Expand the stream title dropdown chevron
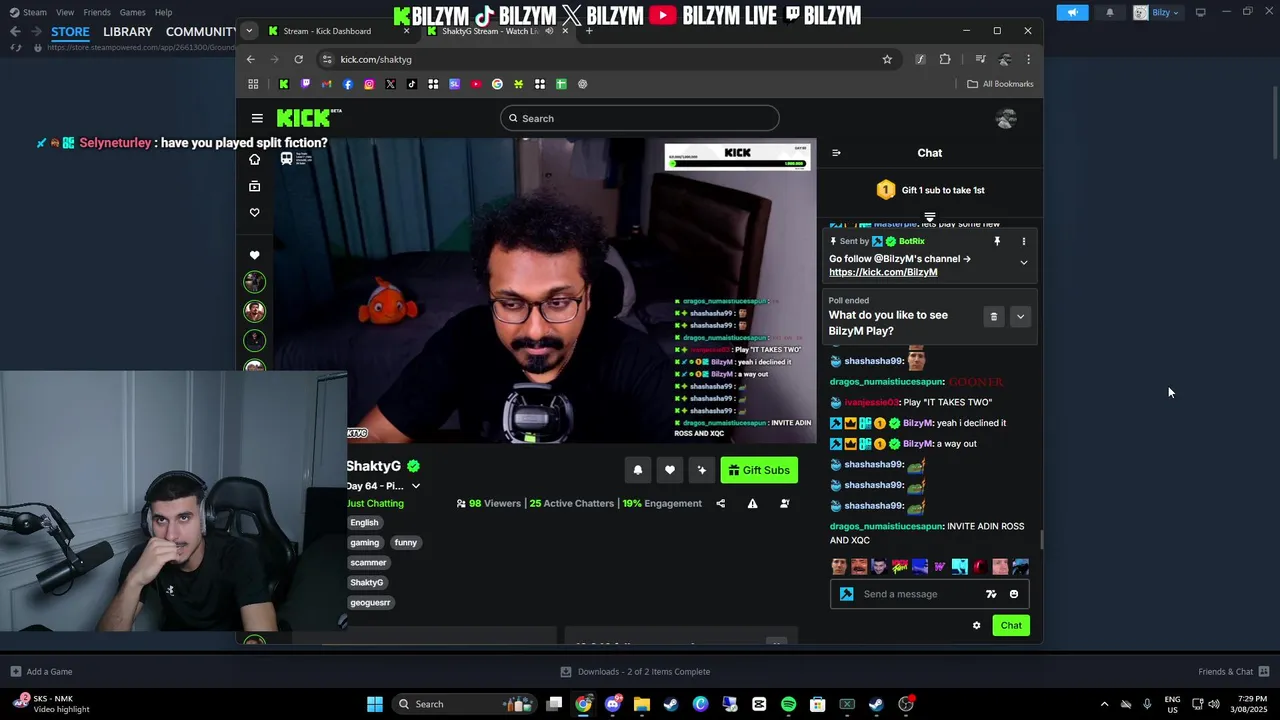 pyautogui.click(x=416, y=486)
